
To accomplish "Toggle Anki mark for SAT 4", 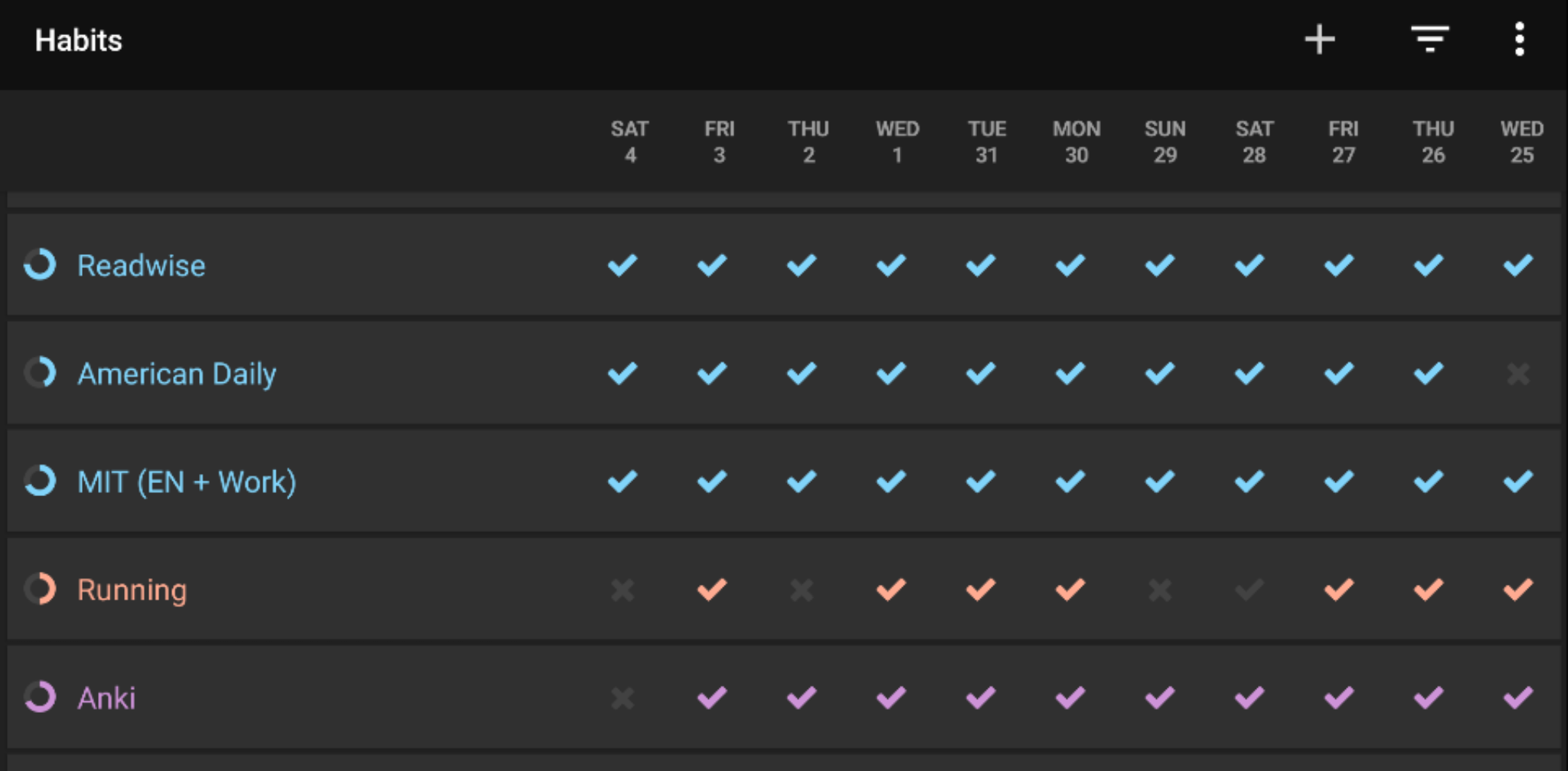I will pyautogui.click(x=622, y=698).
